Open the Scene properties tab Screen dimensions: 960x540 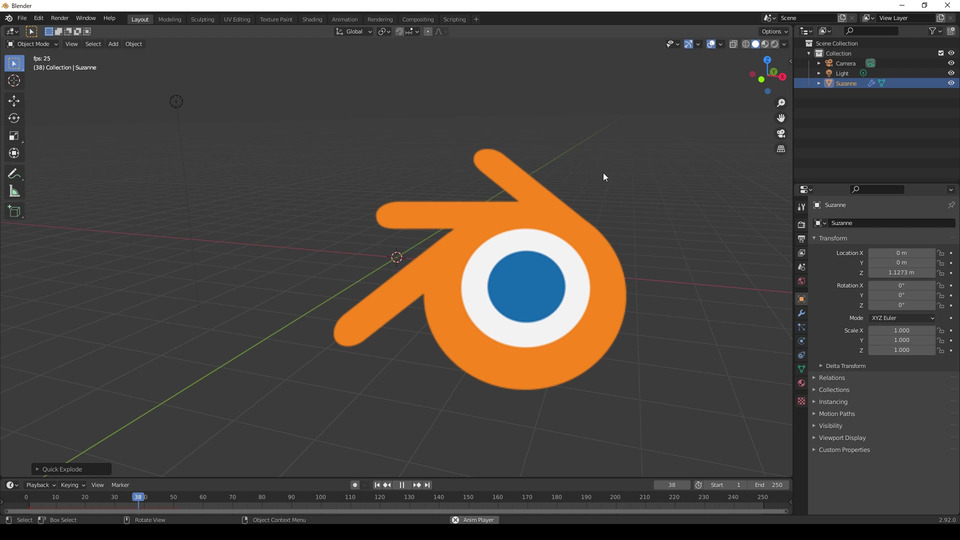[x=801, y=267]
